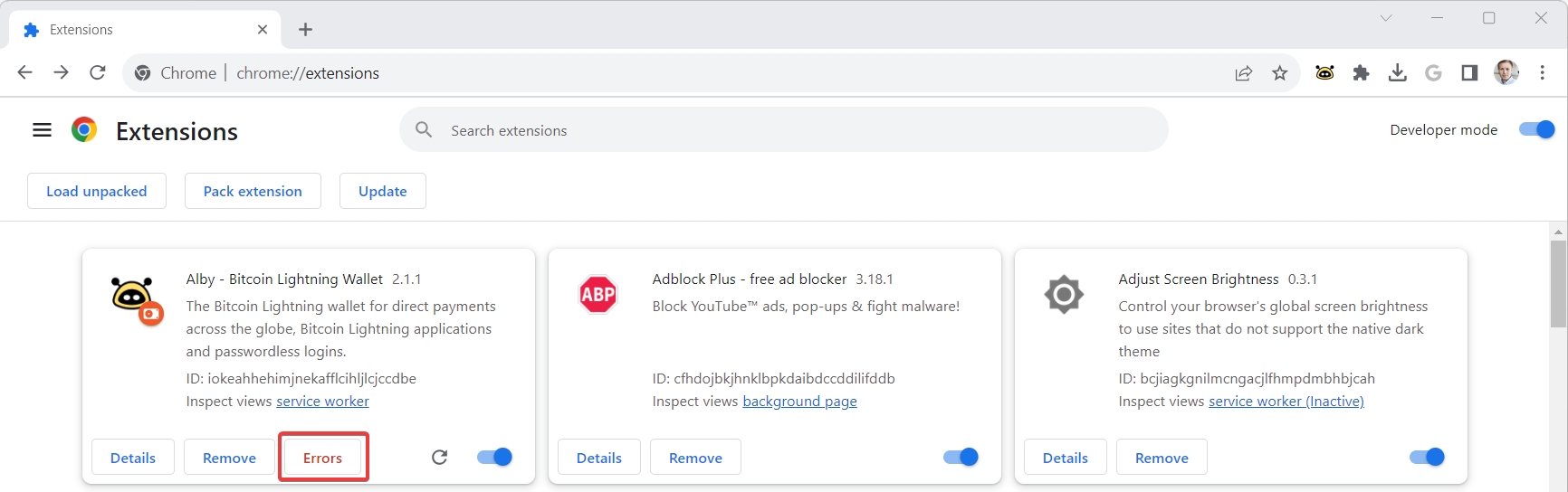Click the Share this page icon

coord(1243,73)
